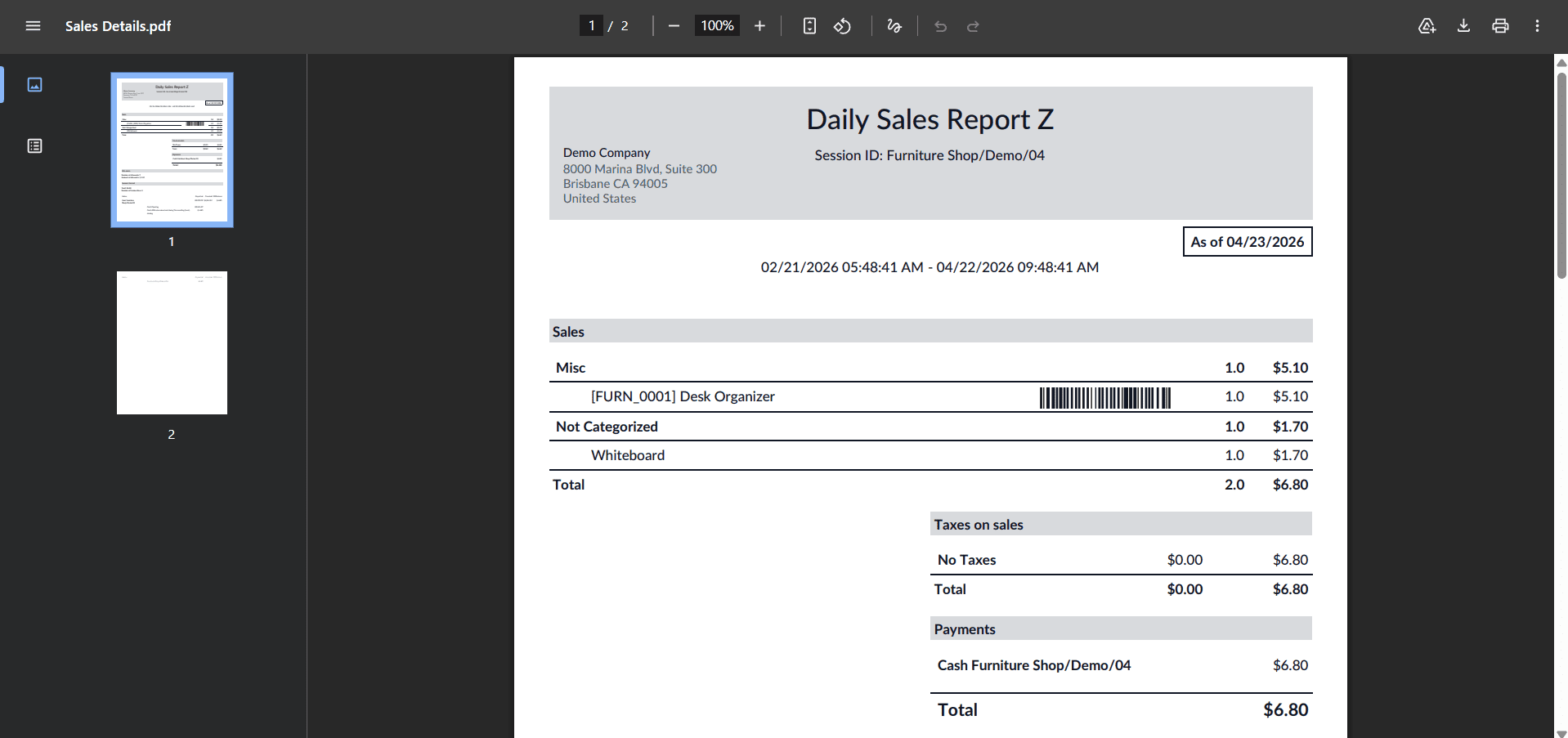Download Sales Details.pdf

(x=1463, y=25)
